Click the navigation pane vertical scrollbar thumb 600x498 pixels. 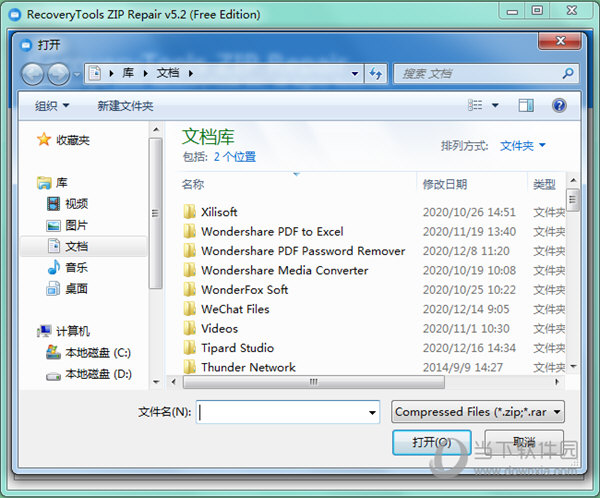155,213
